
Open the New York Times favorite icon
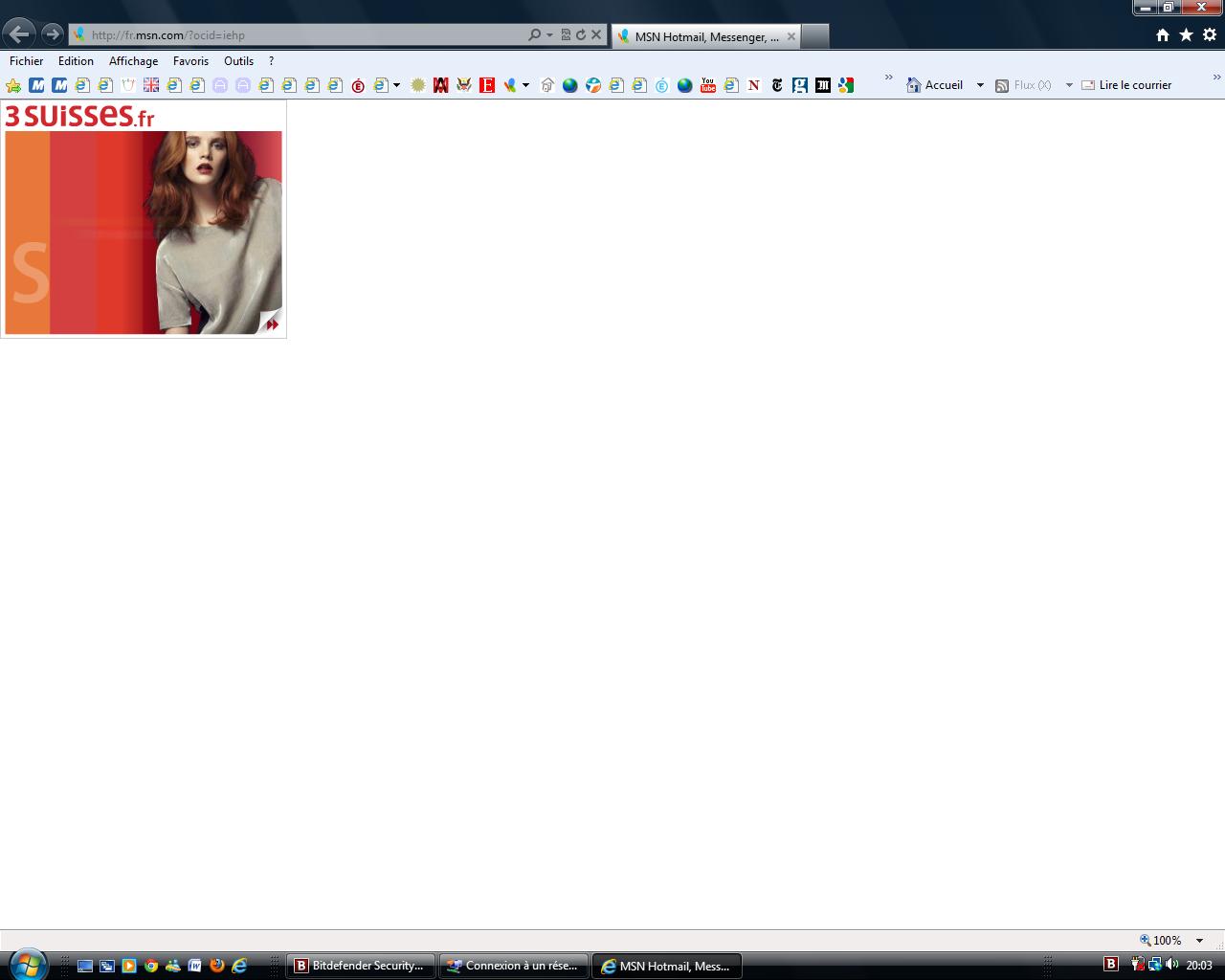777,85
